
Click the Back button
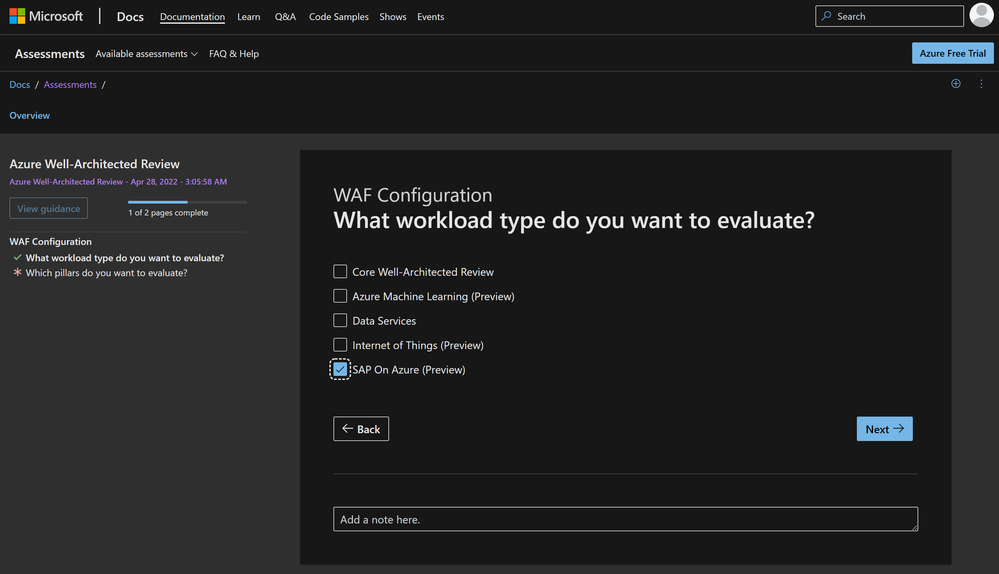pos(361,429)
